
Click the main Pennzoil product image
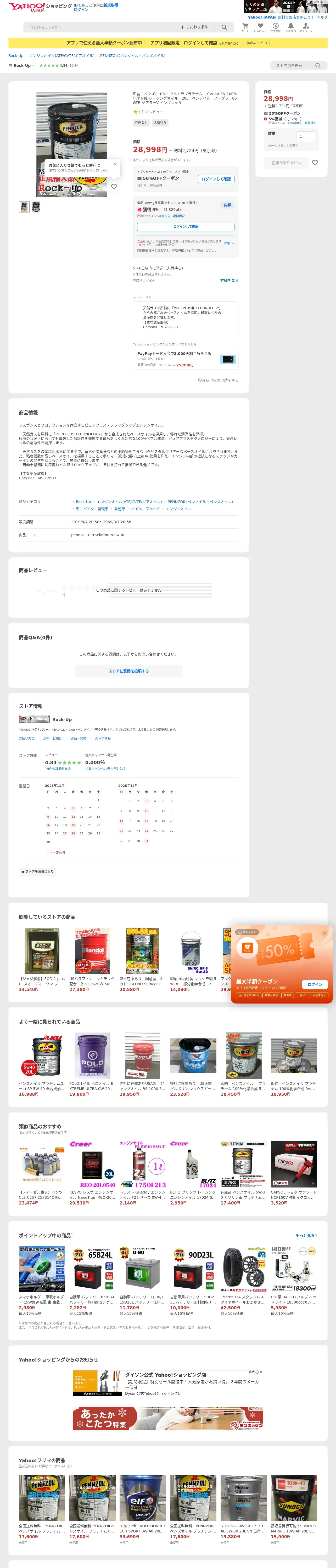[71, 144]
